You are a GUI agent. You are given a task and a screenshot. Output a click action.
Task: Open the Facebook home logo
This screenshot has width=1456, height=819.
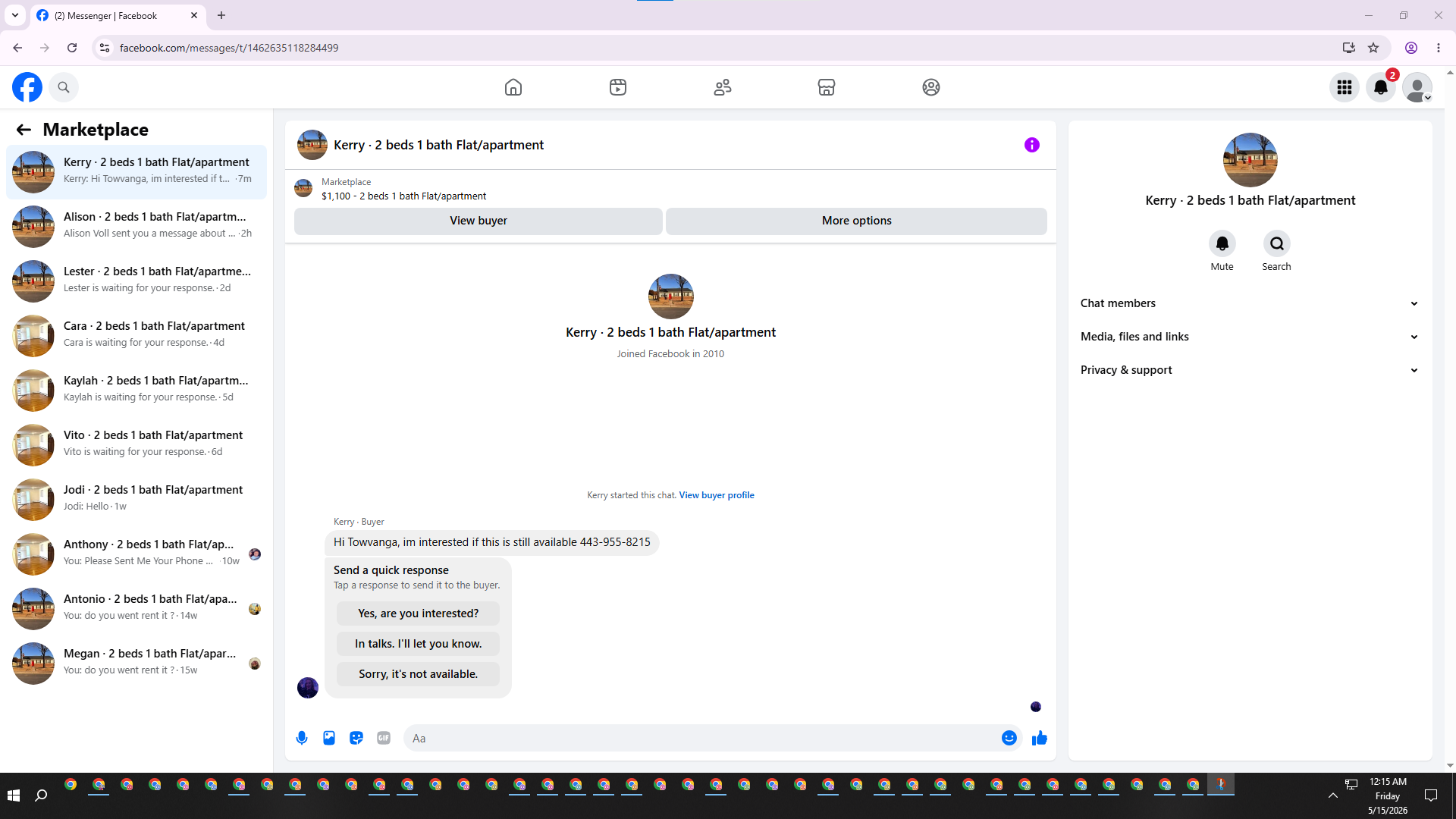[x=27, y=87]
